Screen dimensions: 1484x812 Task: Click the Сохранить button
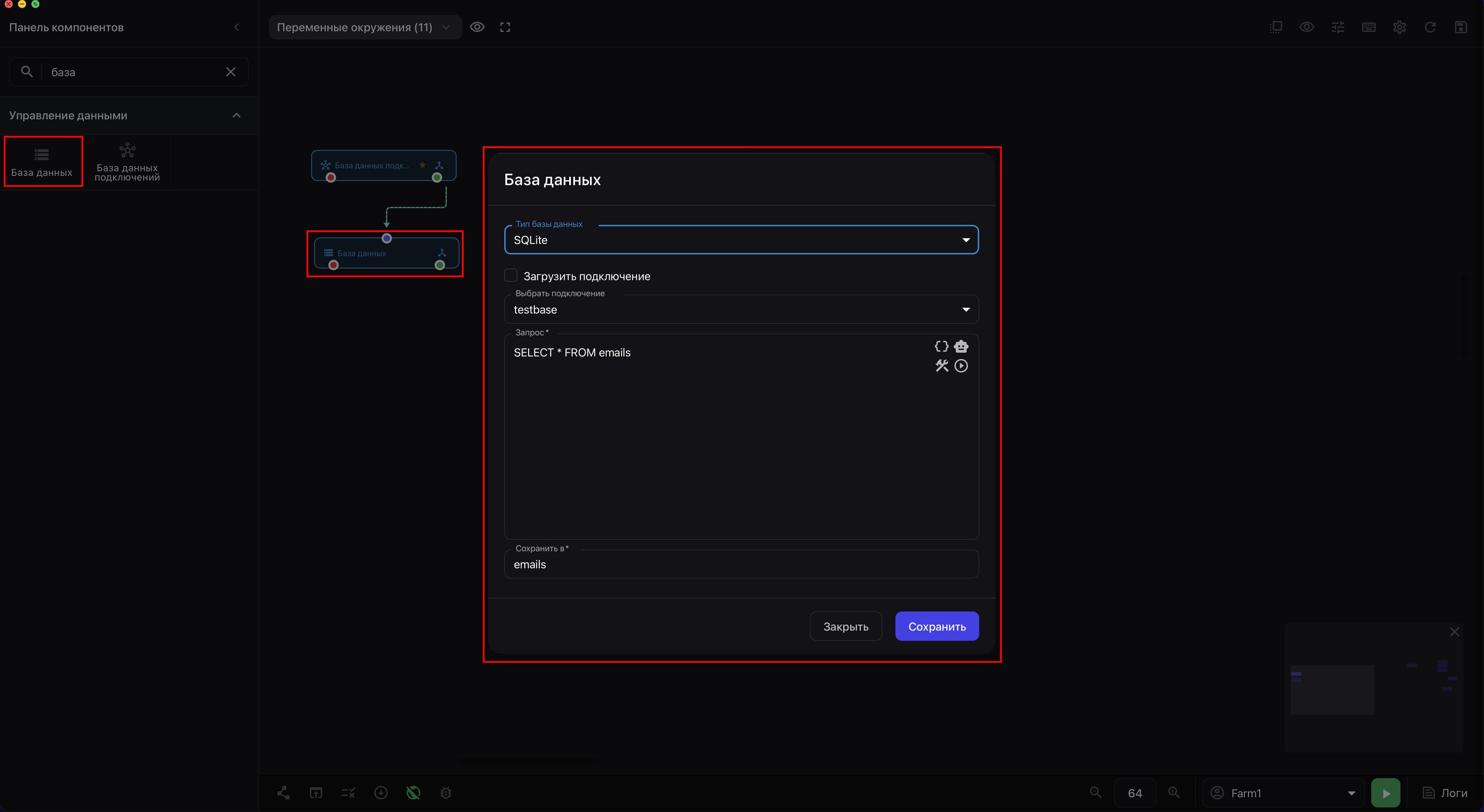[x=937, y=626]
